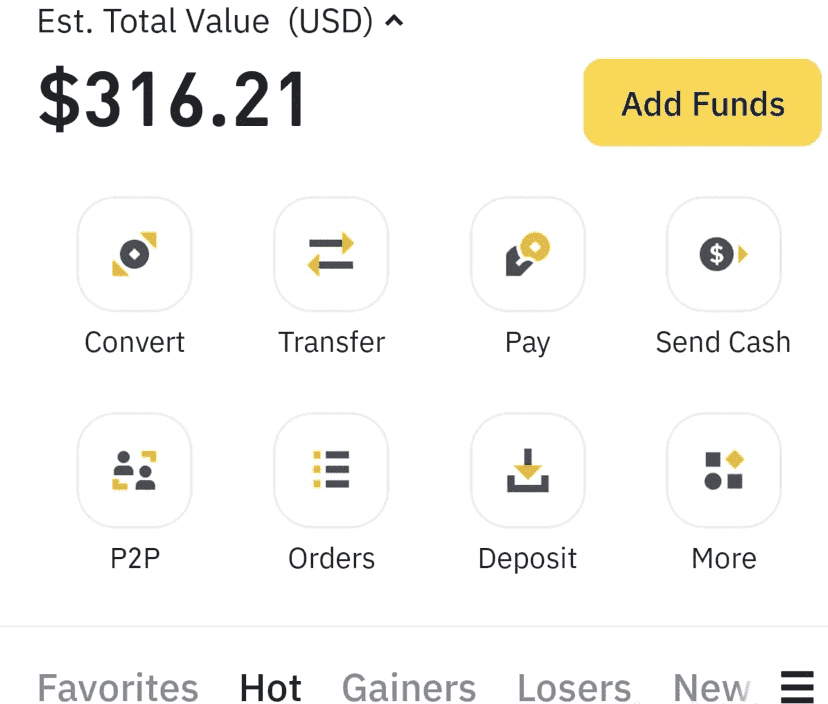
Task: Switch to the Favorites tab
Action: 118,688
